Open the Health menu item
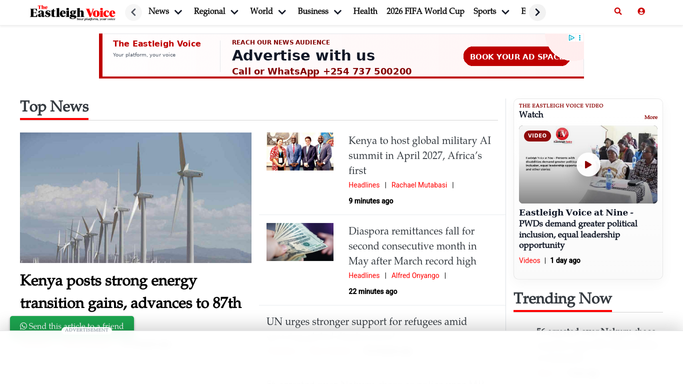 365,11
